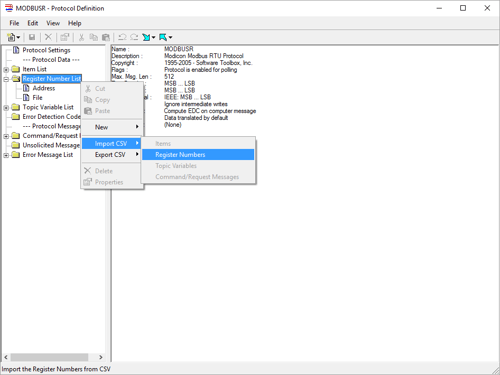Select the Item List folder
Image resolution: width=500 pixels, height=375 pixels.
[34, 69]
